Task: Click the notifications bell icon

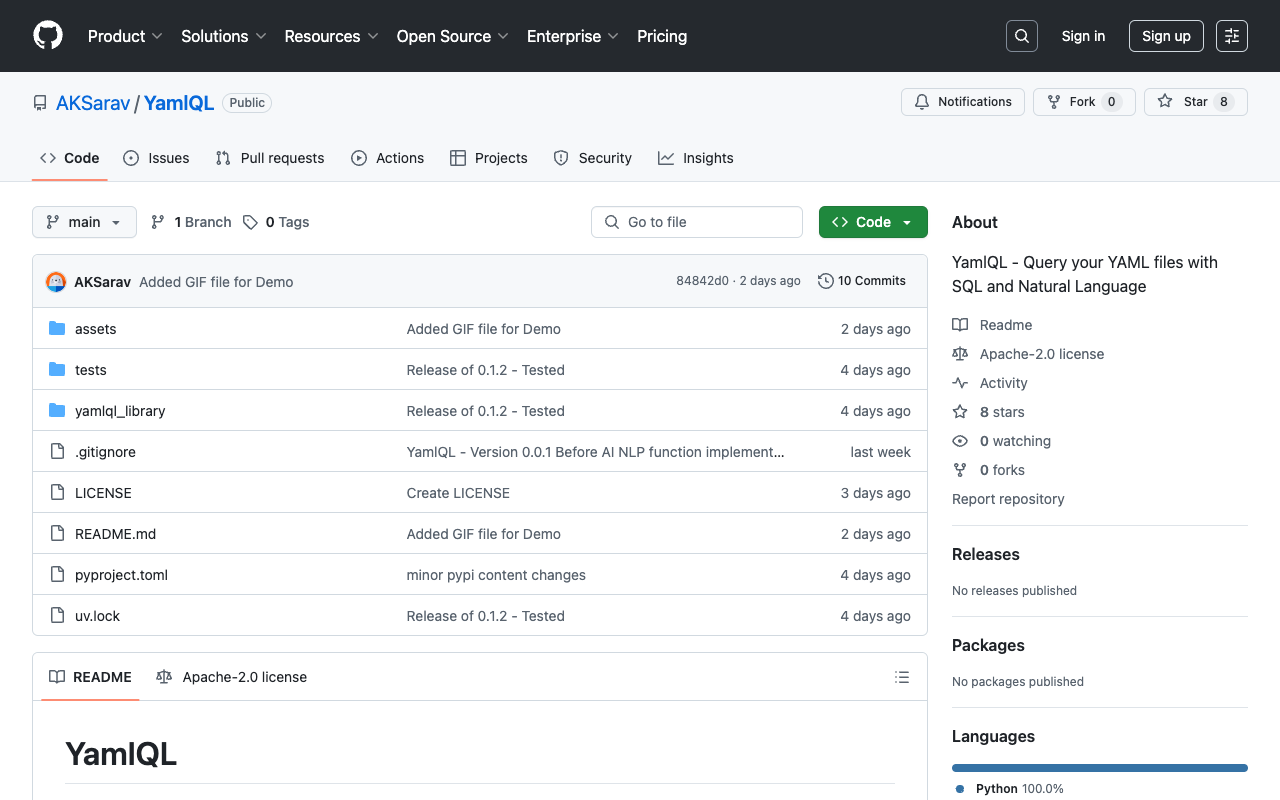Action: tap(921, 101)
